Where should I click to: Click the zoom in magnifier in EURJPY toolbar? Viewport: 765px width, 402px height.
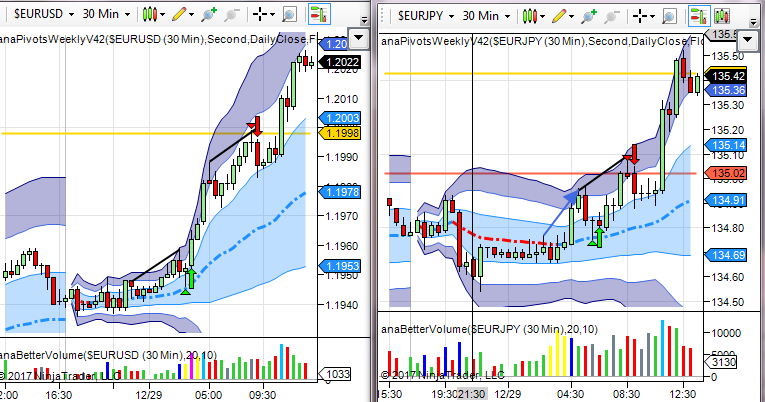(x=589, y=17)
